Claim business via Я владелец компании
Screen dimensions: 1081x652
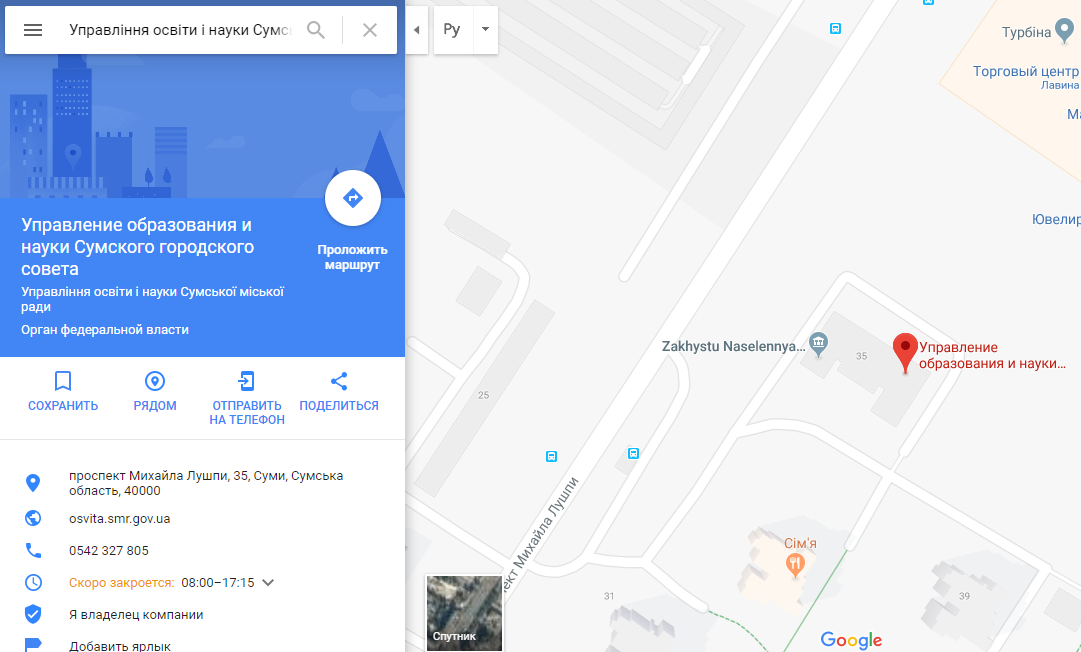[x=136, y=615]
